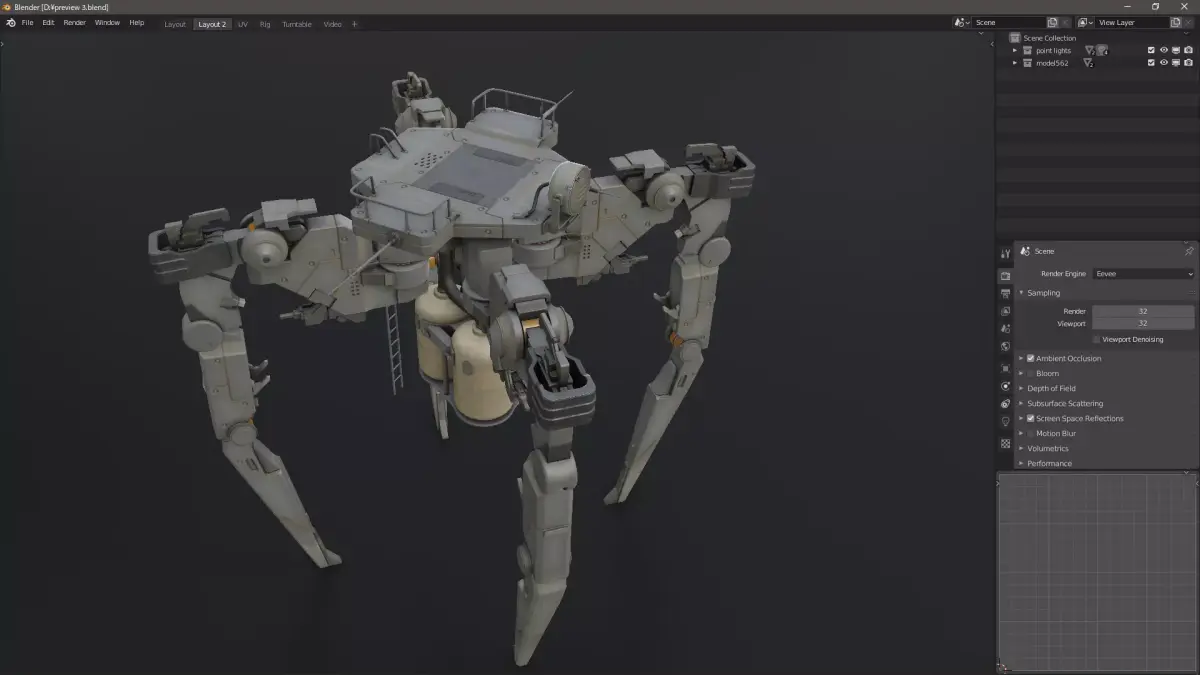
Task: Click the Viewport samples value 32
Action: 1143,323
